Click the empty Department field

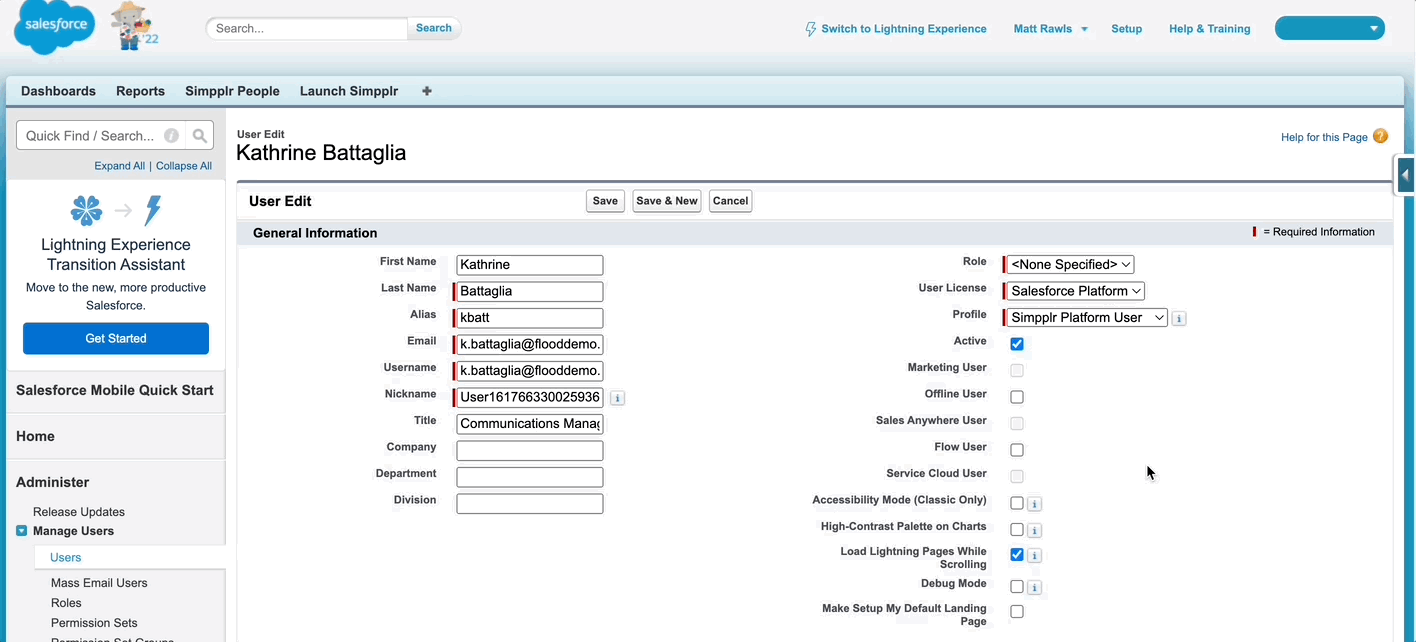point(530,477)
